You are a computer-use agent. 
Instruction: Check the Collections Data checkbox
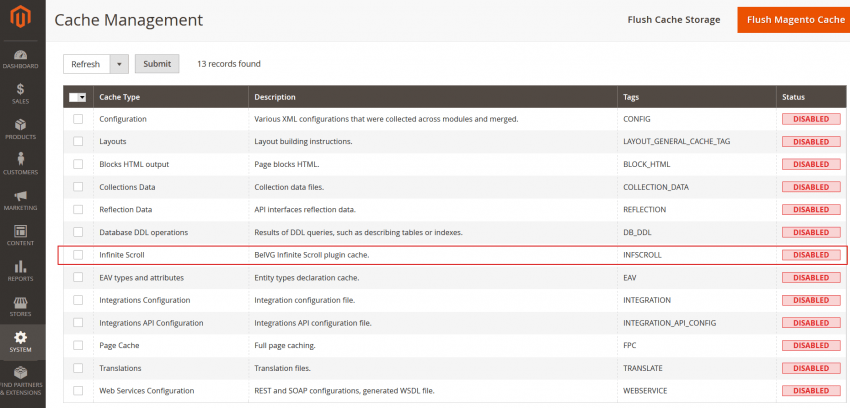tap(78, 187)
